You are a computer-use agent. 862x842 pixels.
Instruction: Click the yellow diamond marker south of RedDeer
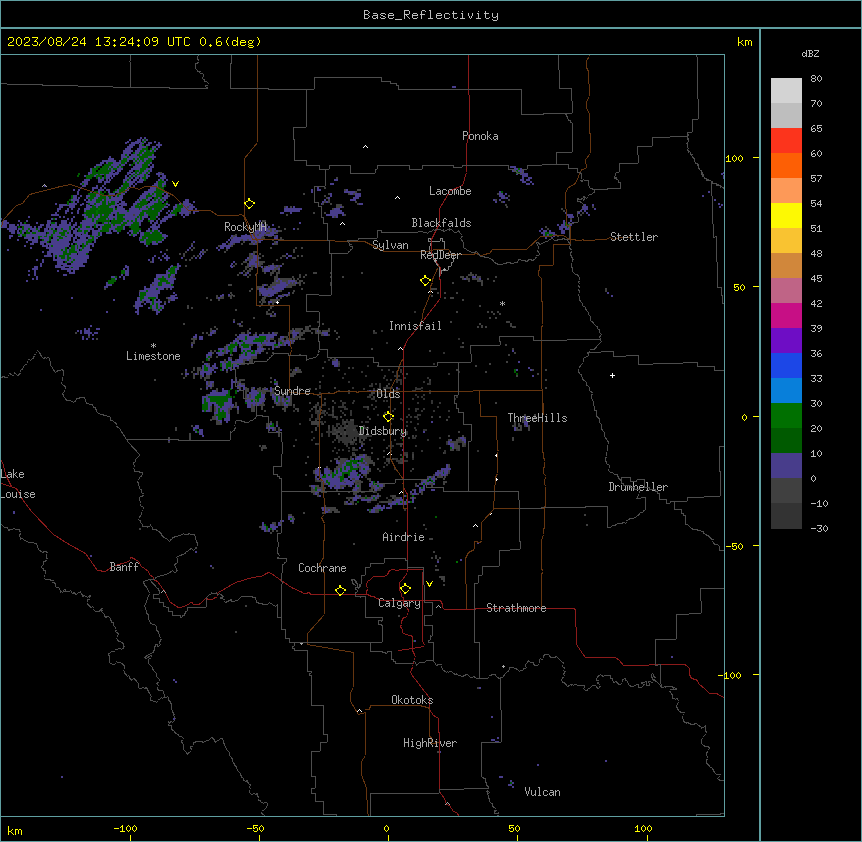[426, 281]
